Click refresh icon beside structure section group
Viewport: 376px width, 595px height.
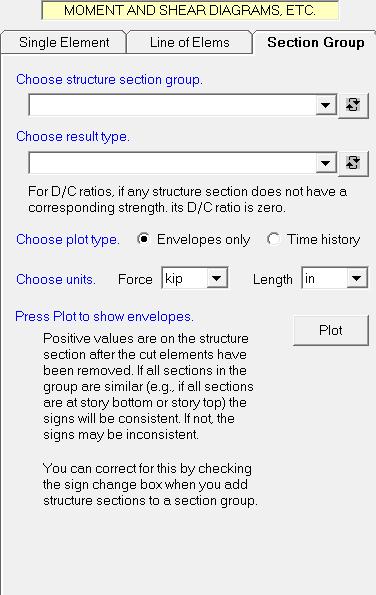353,105
